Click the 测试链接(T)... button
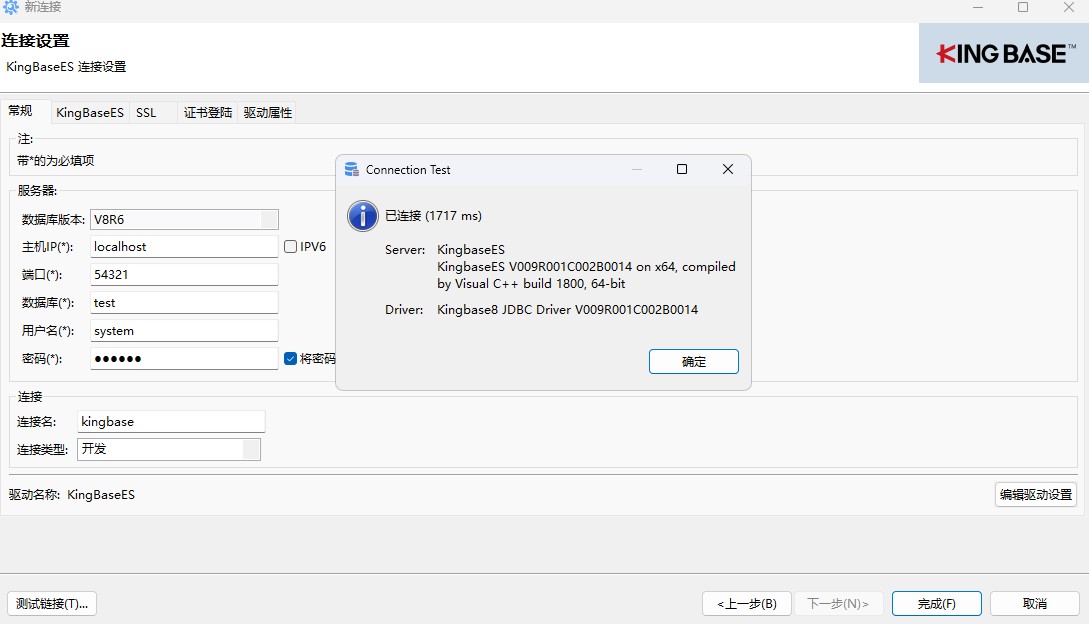The image size is (1089, 624). click(52, 603)
